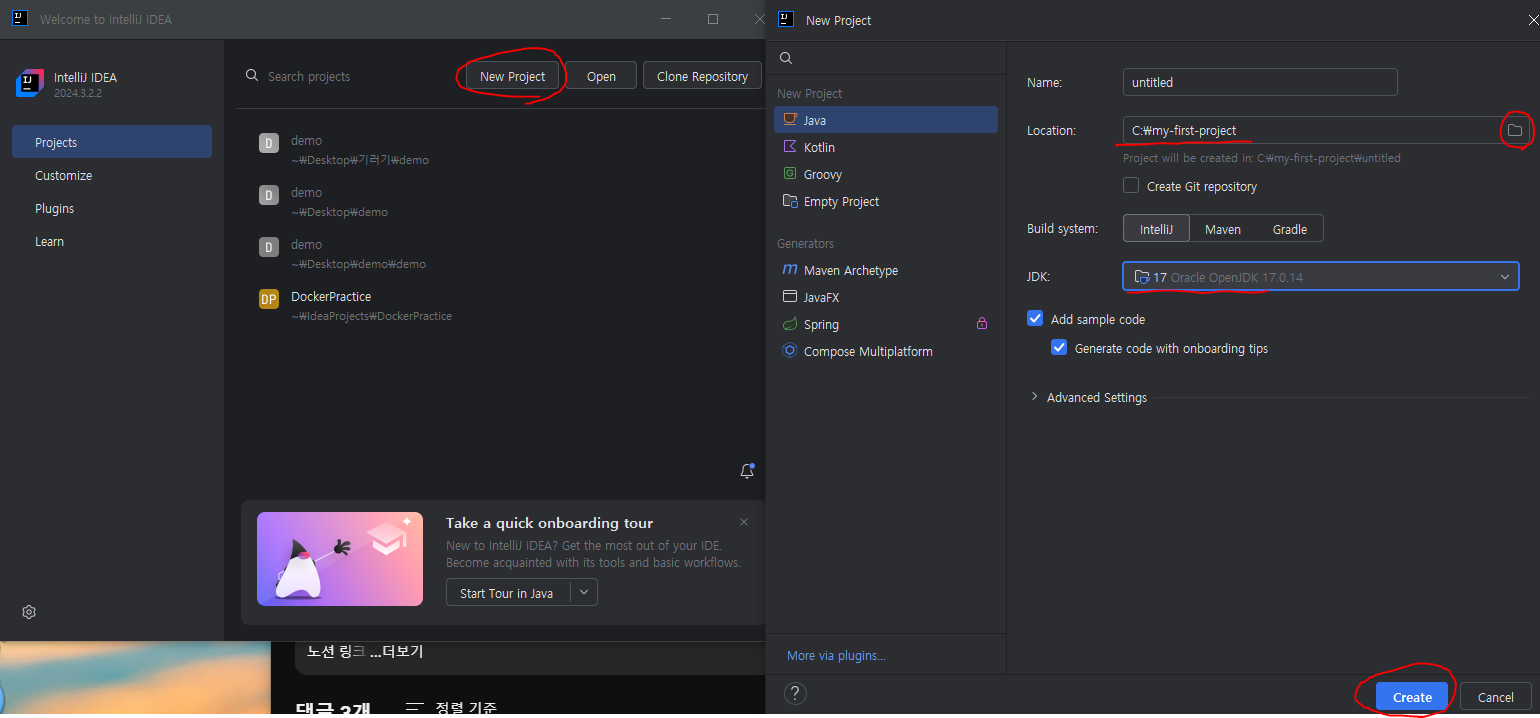Uncheck Generate code with onboarding tips

click(1059, 348)
